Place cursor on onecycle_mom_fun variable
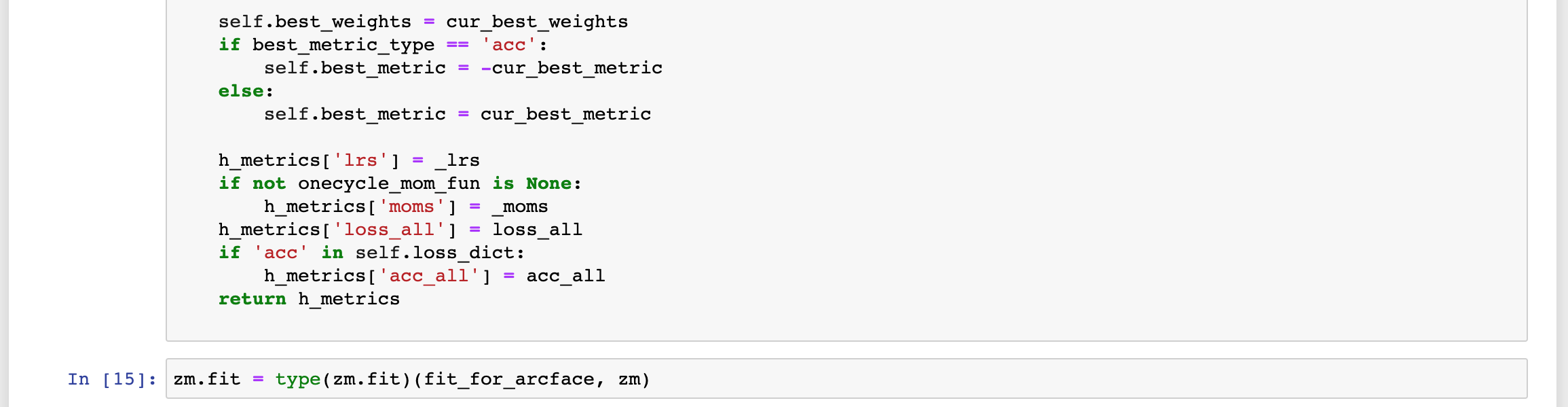1568x407 pixels. (x=389, y=183)
